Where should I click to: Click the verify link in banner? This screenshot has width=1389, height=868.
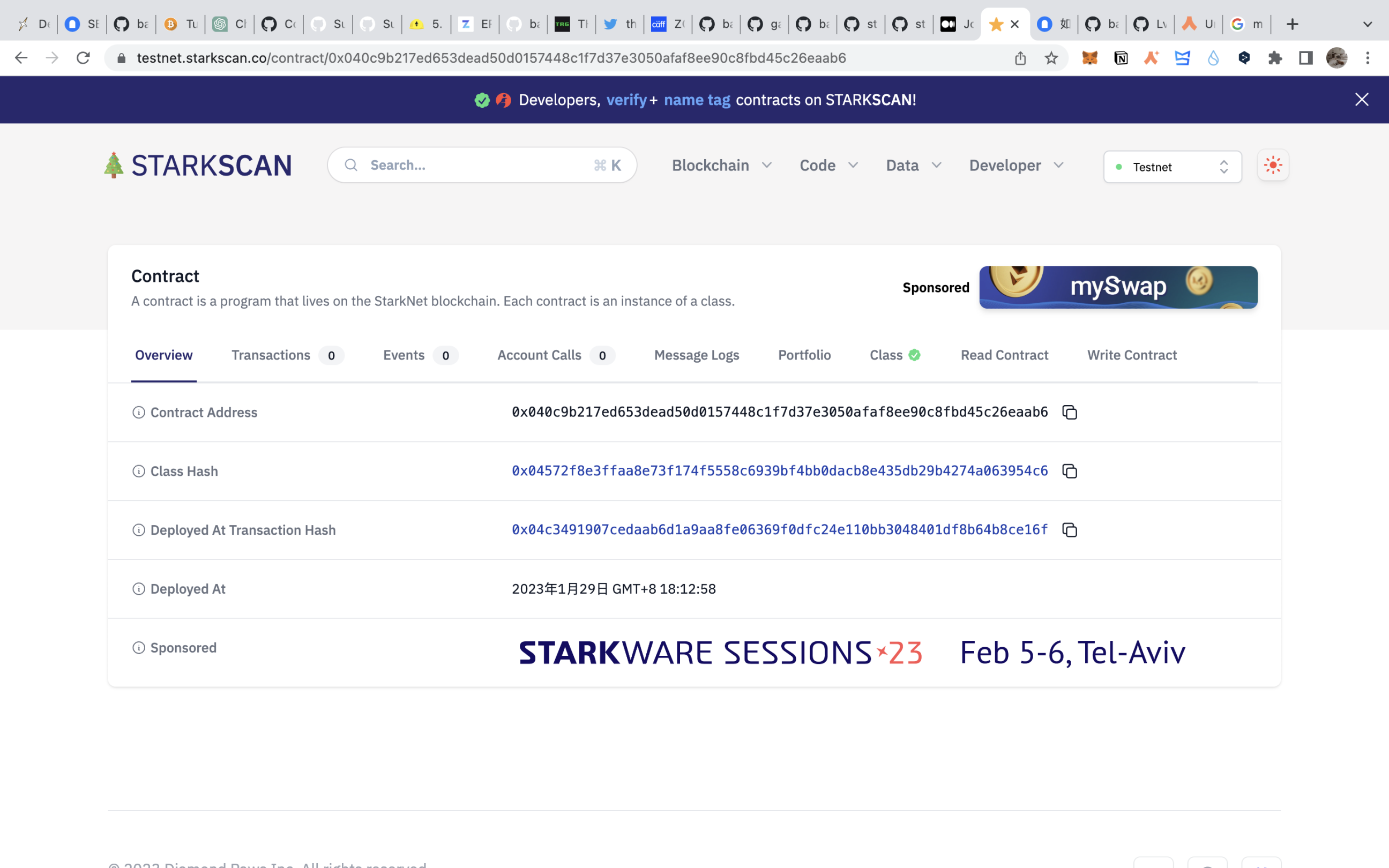click(x=625, y=100)
